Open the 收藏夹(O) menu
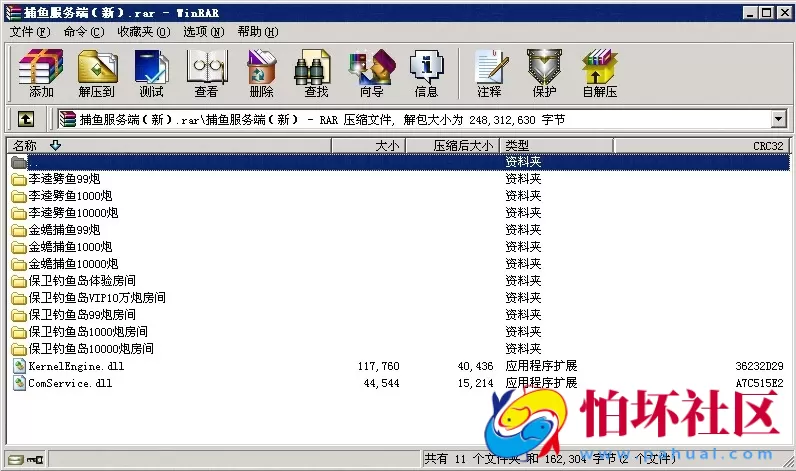Viewport: 796px width, 471px height. pos(144,32)
